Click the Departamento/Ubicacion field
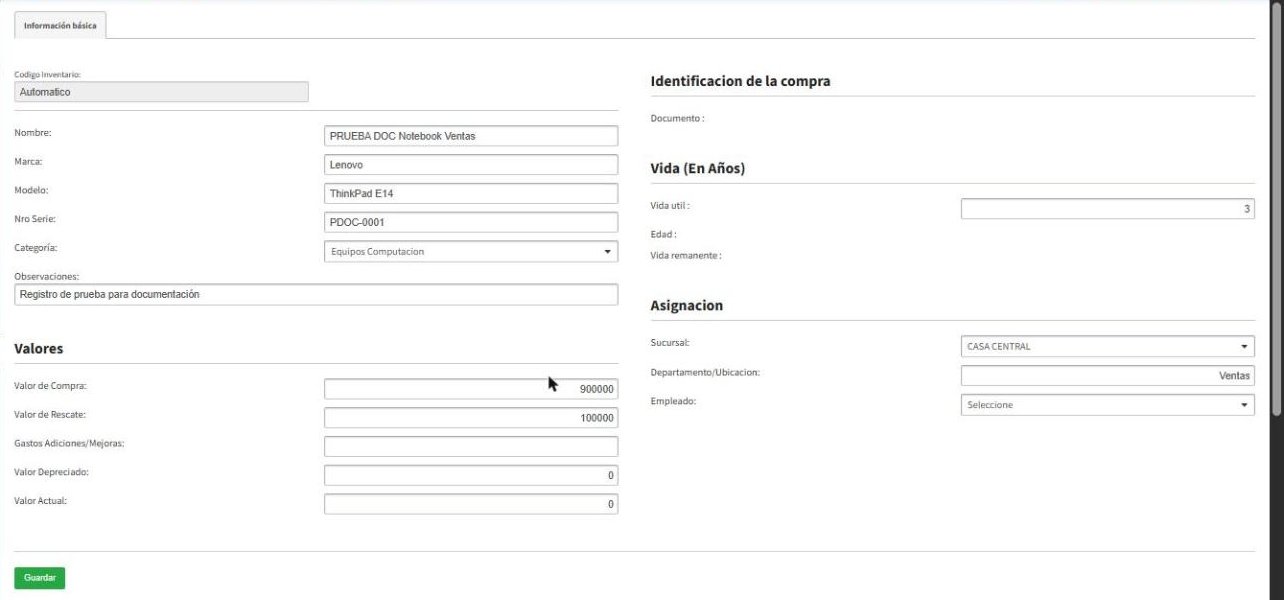 (x=1108, y=376)
